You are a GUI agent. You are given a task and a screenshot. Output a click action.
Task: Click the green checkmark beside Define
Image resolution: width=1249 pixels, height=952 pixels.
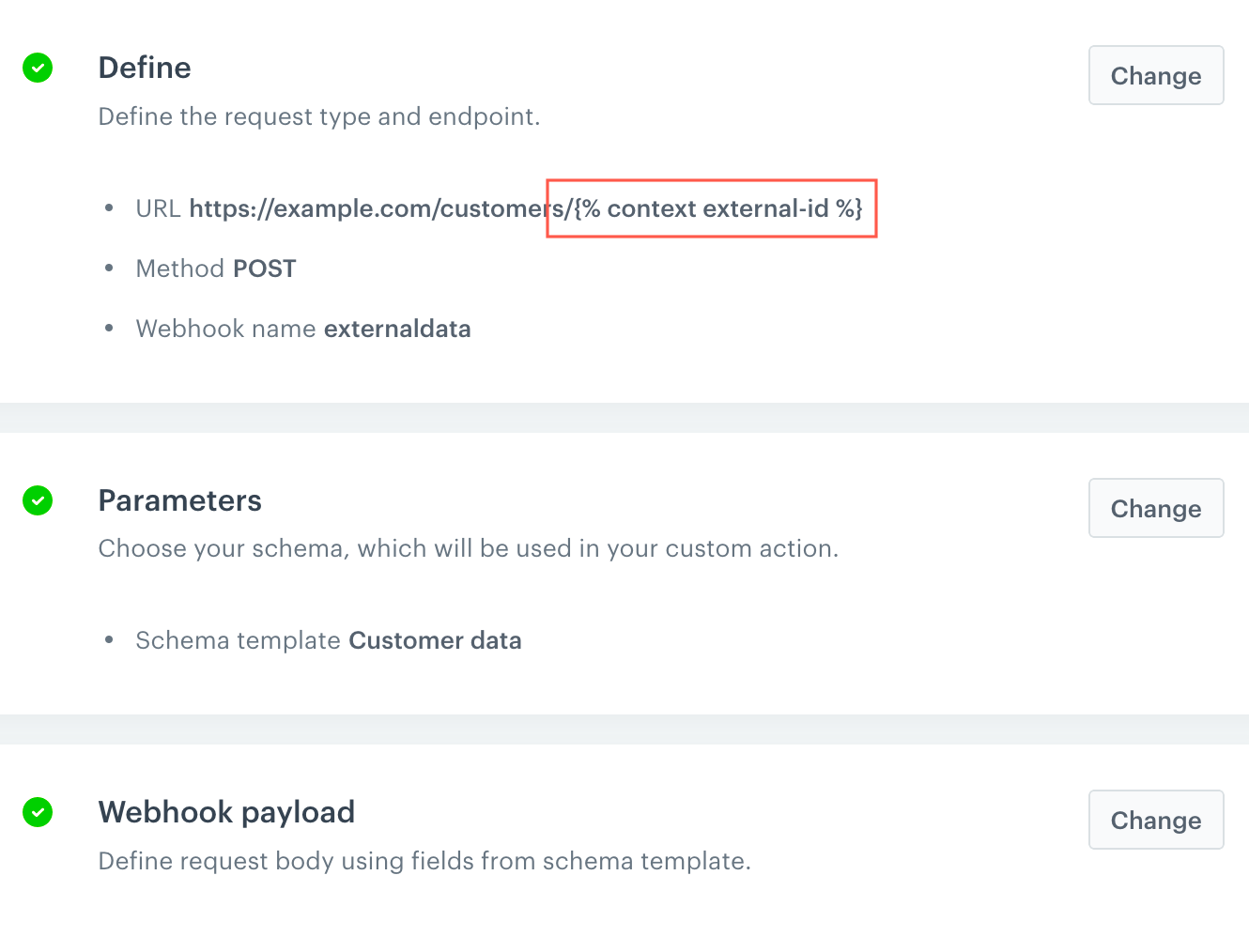click(x=38, y=68)
